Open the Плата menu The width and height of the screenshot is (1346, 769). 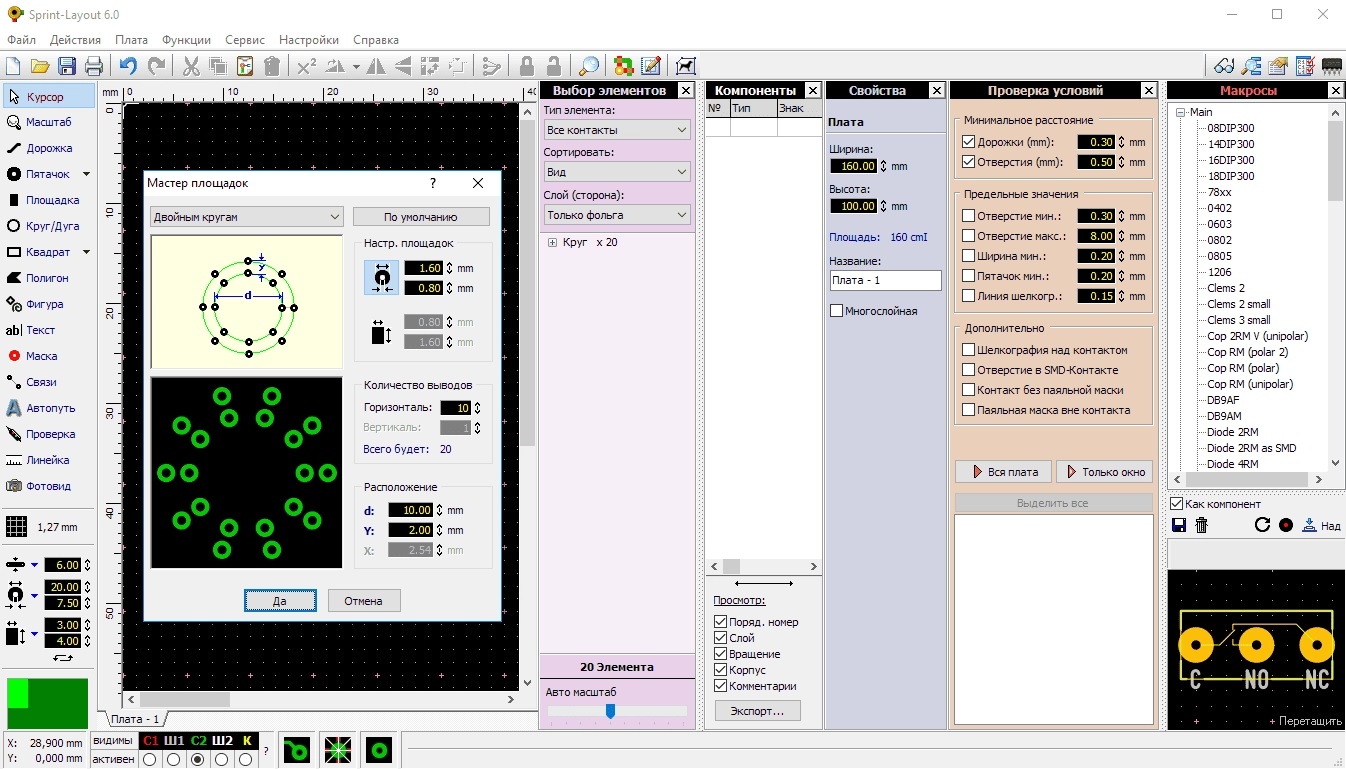(131, 40)
